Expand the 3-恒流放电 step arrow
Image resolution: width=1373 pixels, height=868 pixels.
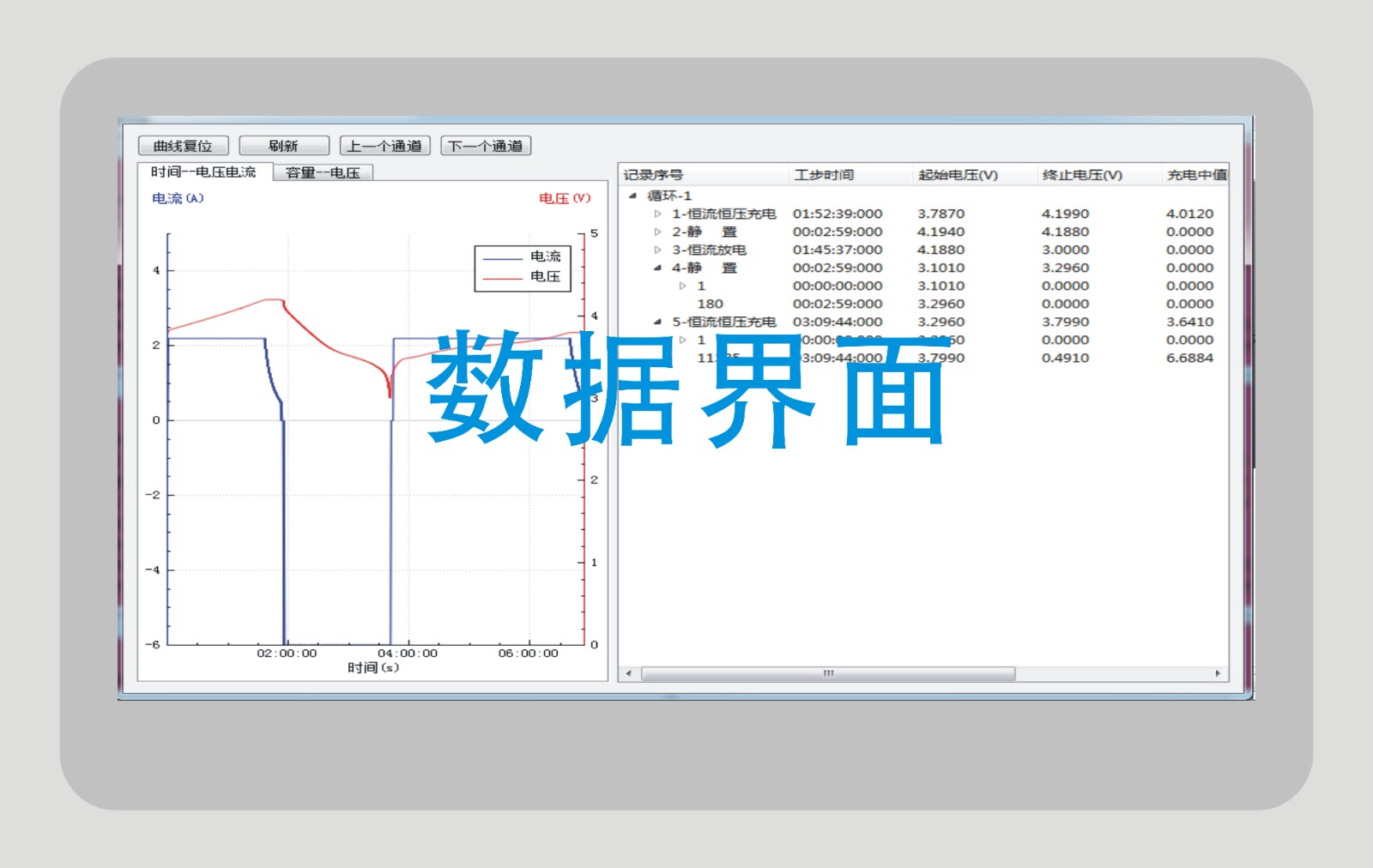[x=658, y=250]
